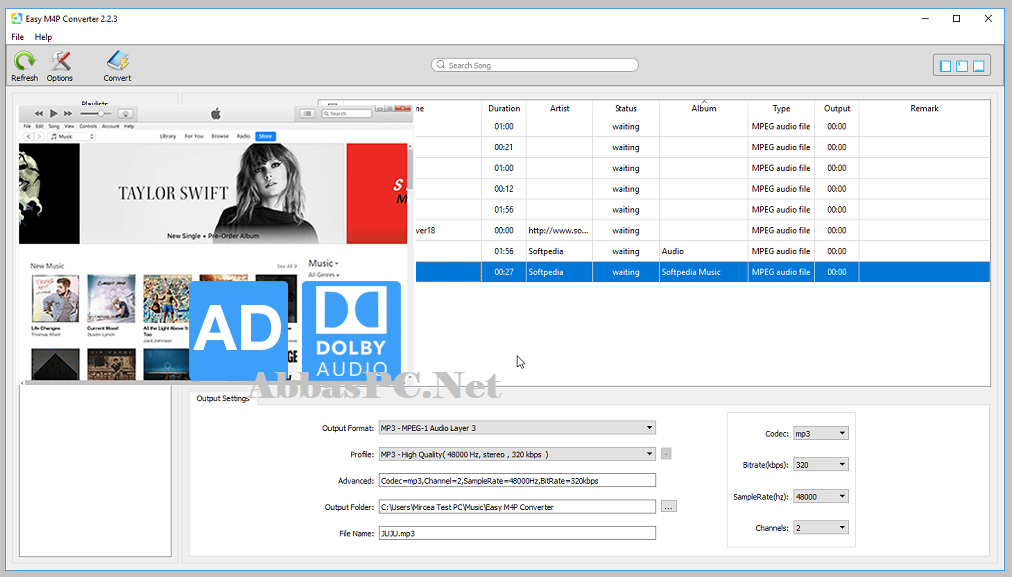Click the File Name field JUJU.mp3
This screenshot has height=577, width=1012.
pos(517,534)
